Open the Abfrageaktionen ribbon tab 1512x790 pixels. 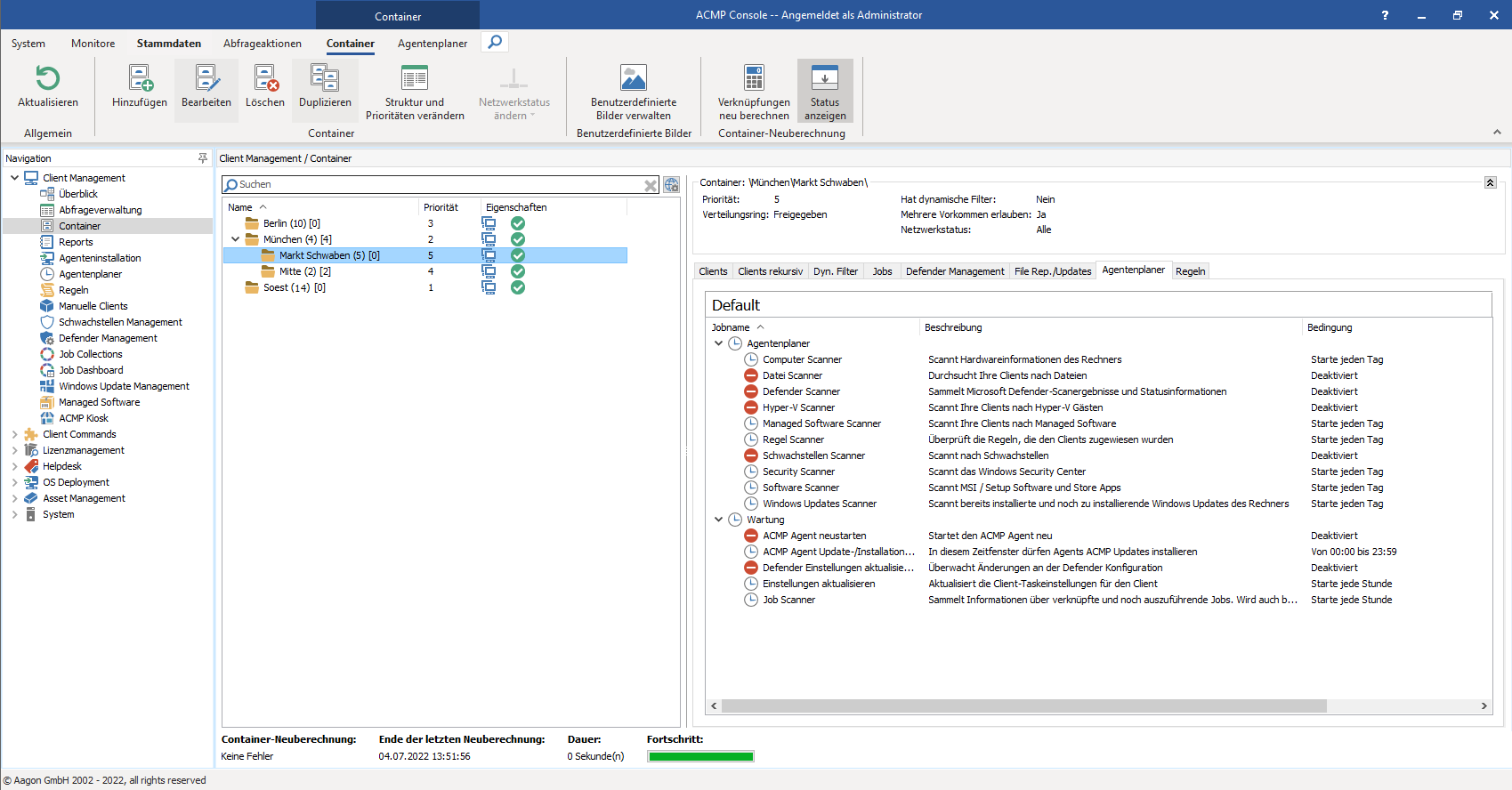(x=263, y=43)
